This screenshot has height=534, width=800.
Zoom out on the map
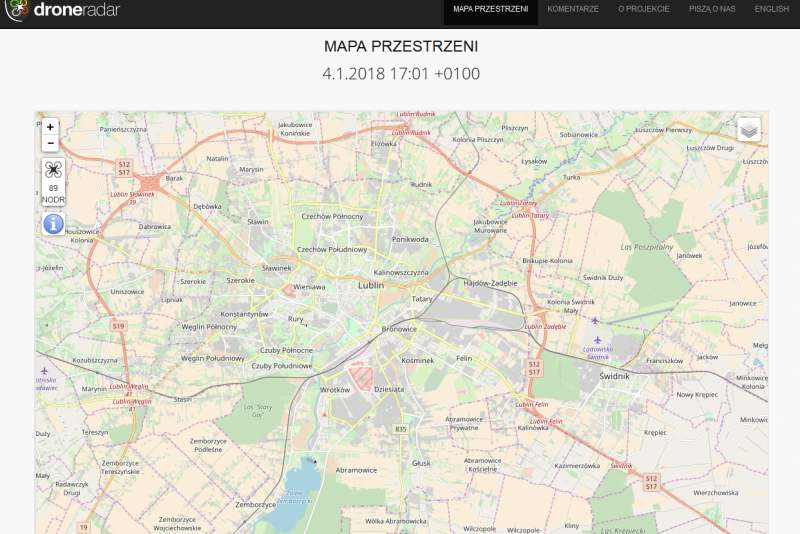(x=50, y=144)
